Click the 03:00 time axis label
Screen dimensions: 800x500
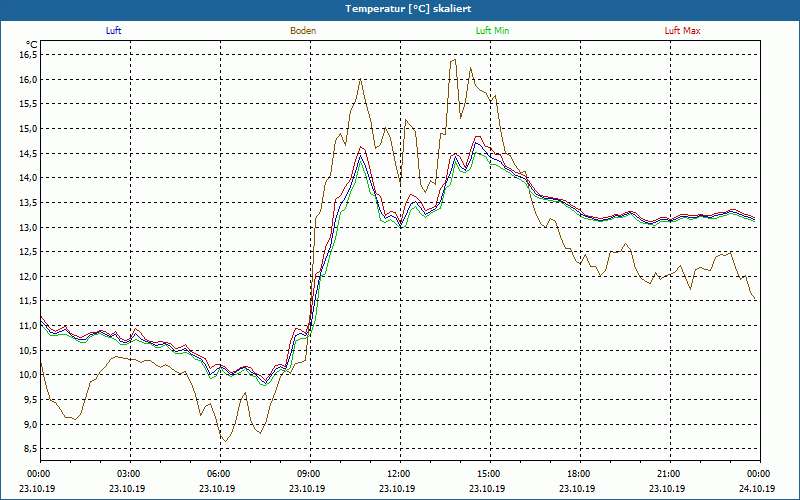131,474
